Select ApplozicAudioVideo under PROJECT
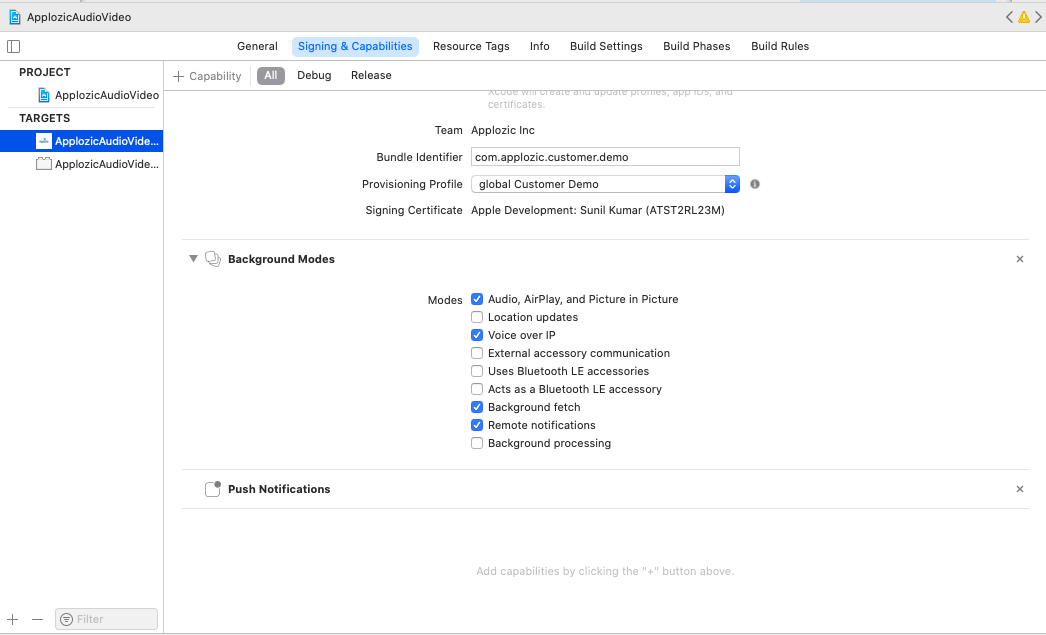1046x635 pixels. [99, 95]
